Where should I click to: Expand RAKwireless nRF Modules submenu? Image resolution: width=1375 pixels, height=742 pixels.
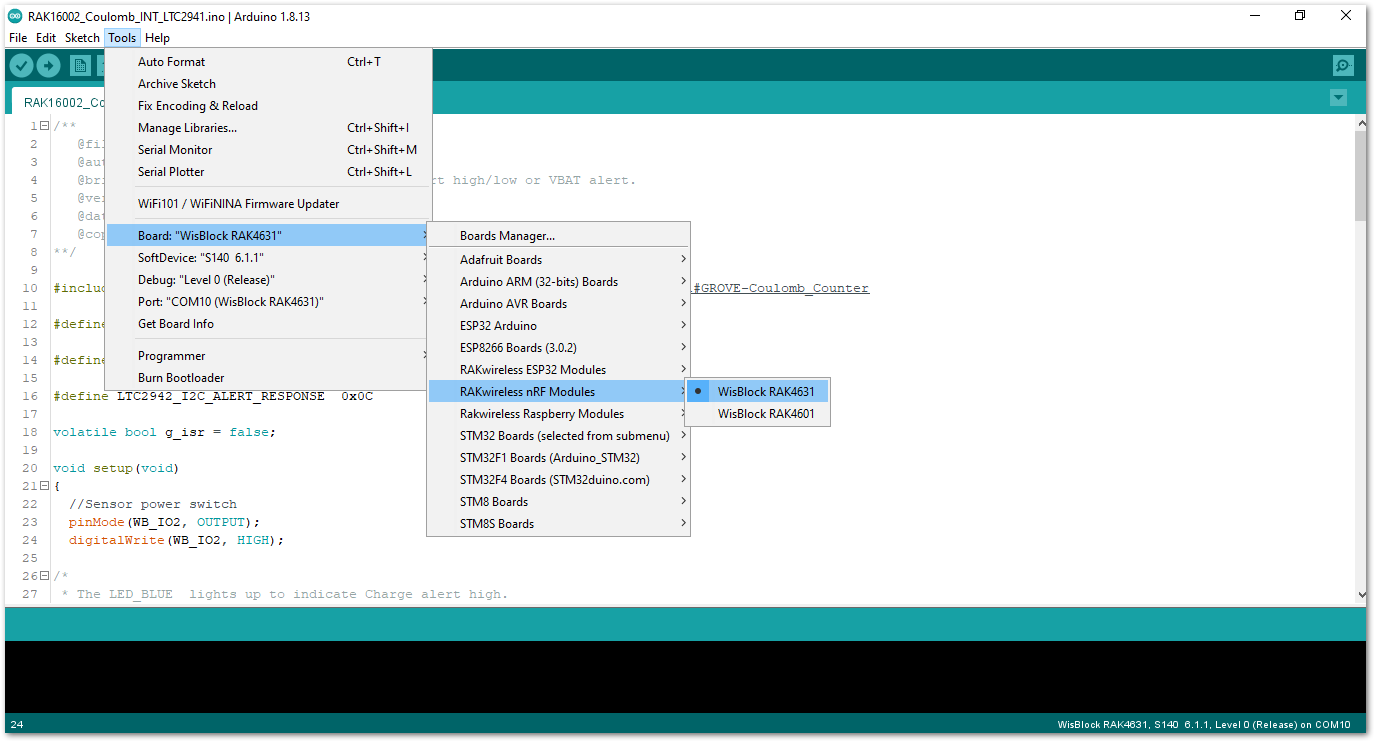click(558, 392)
